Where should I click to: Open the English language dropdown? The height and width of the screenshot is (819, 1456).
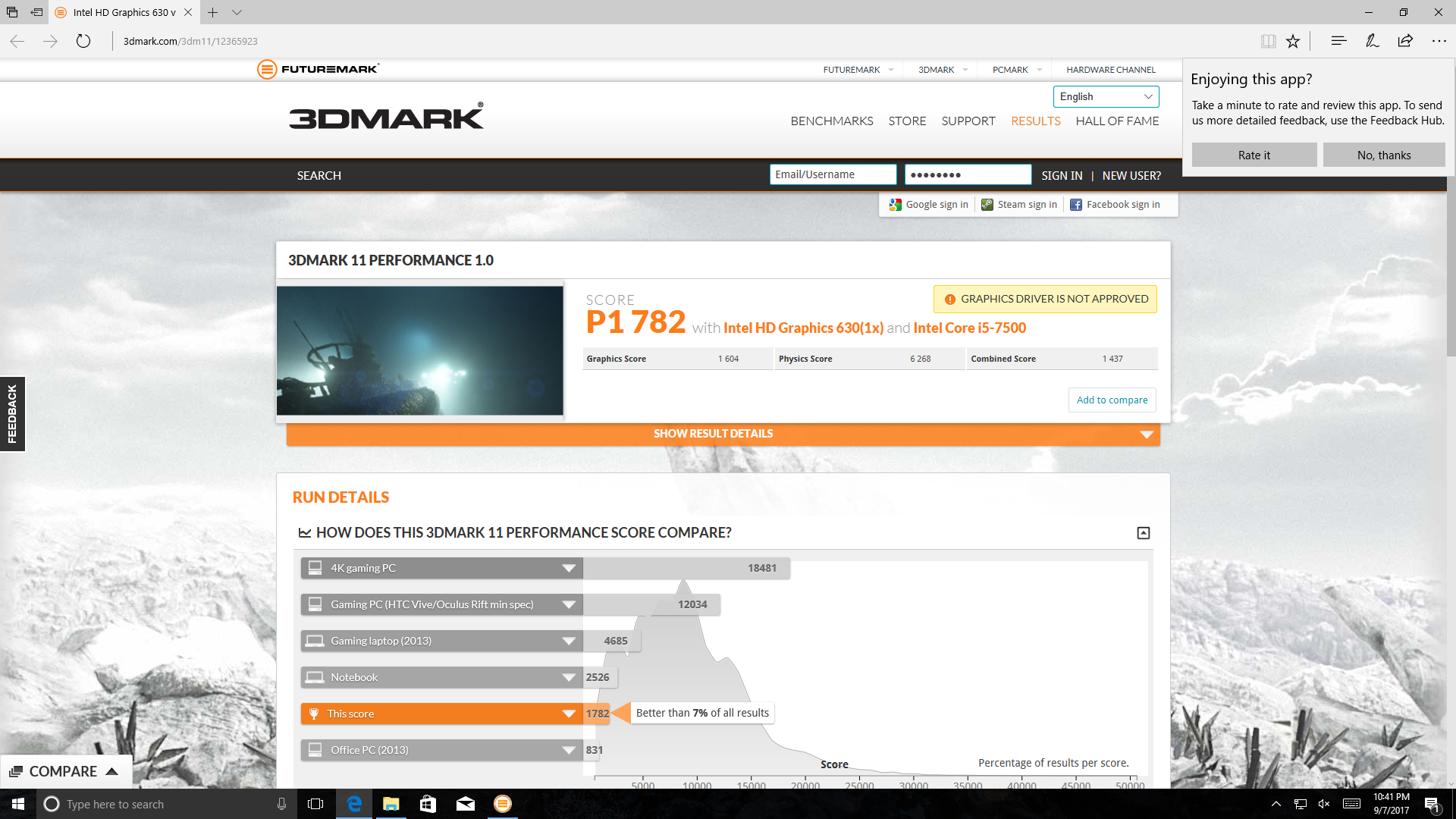coord(1106,96)
